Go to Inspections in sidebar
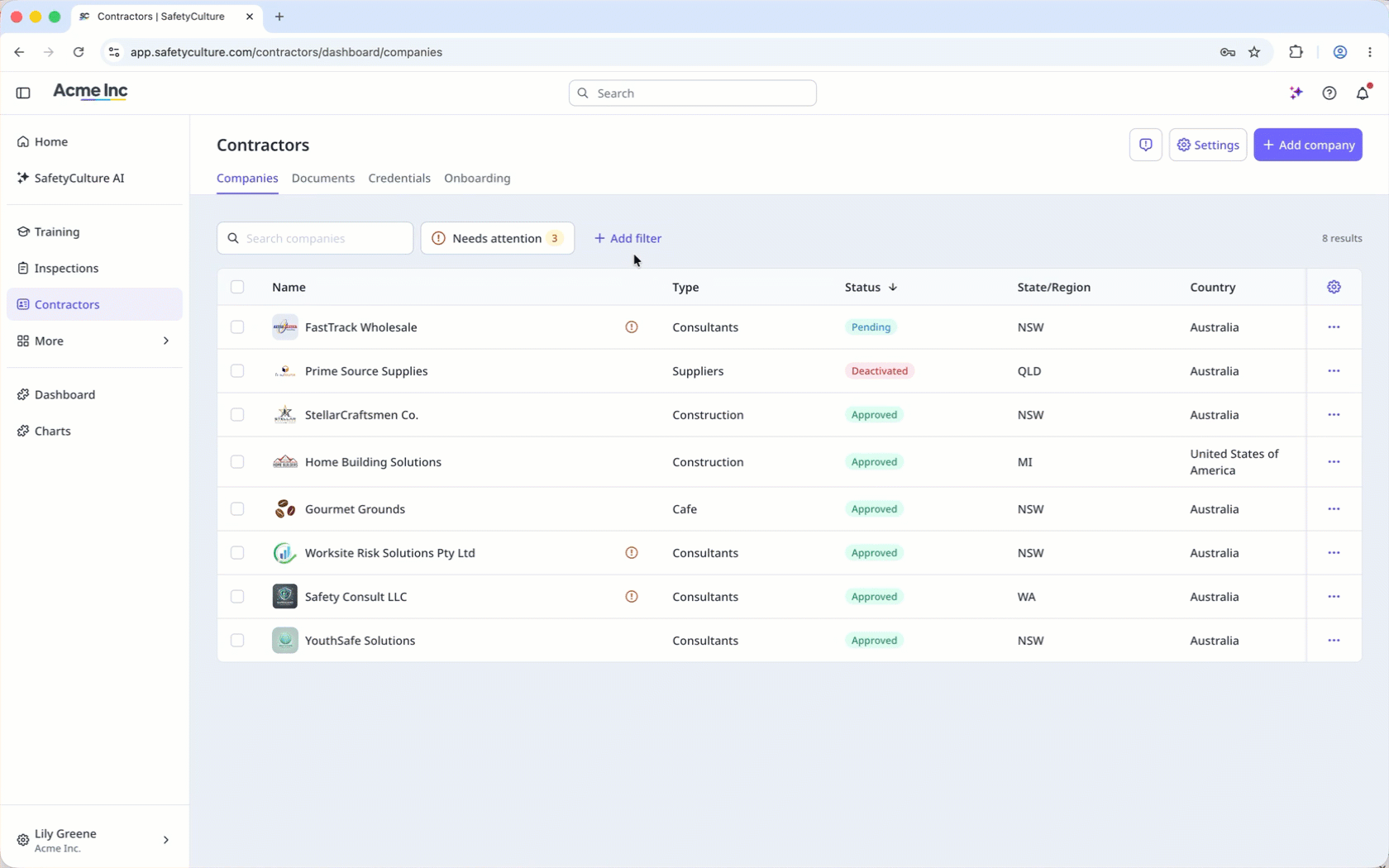1389x868 pixels. point(94,269)
